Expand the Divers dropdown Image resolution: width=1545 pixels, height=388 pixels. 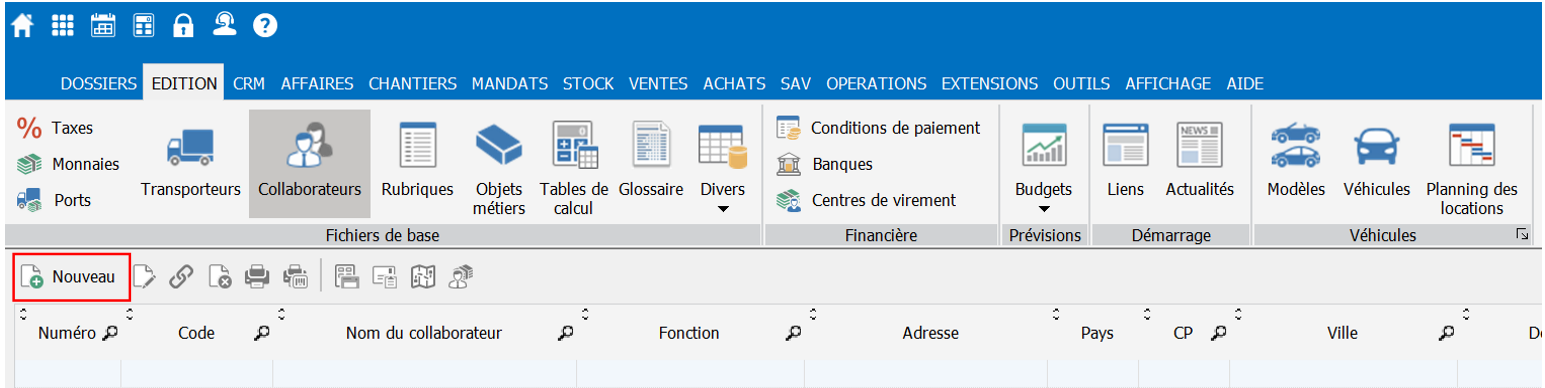pyautogui.click(x=723, y=209)
